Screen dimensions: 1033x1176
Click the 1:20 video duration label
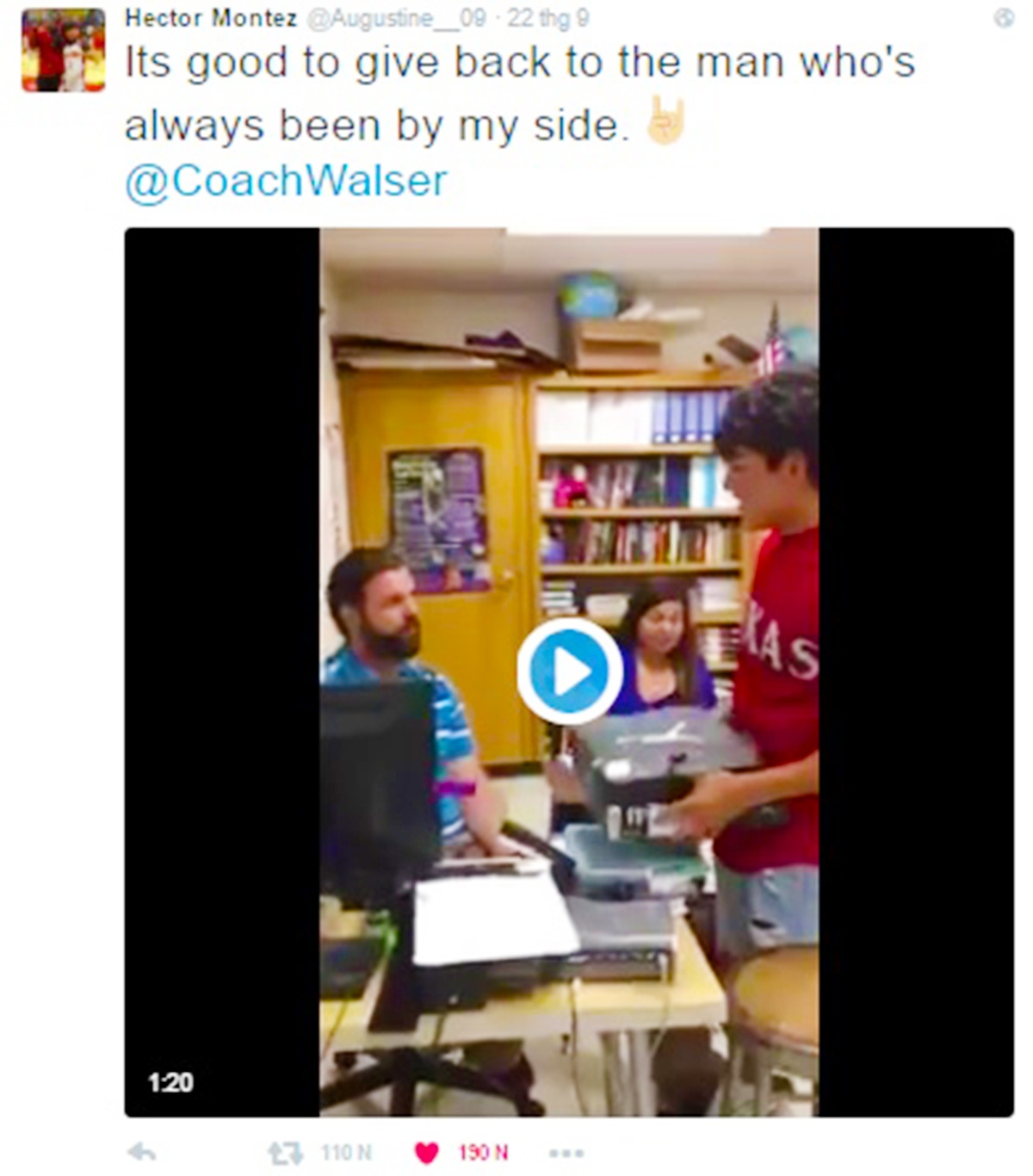click(170, 1082)
